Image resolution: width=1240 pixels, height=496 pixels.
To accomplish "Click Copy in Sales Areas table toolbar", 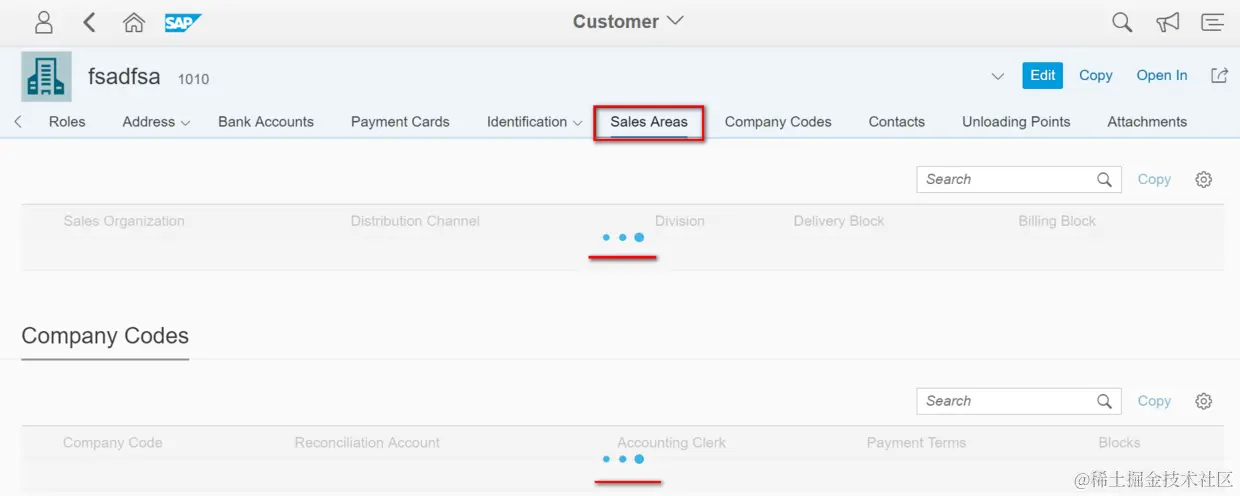I will [1154, 180].
